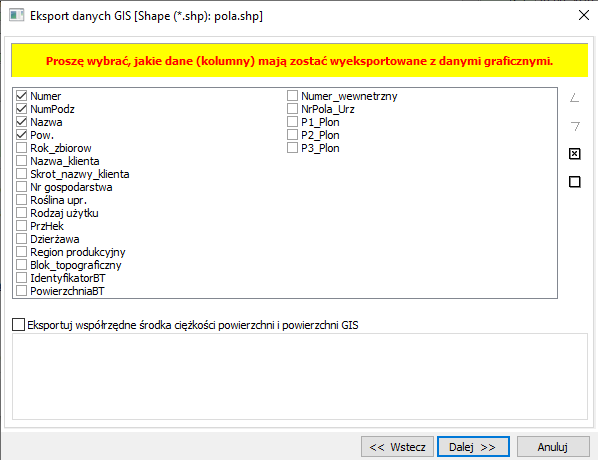Toggle Eksportuj współrzędne środka ciężkości checkbox
Viewport: 598px width, 460px height.
point(18,325)
